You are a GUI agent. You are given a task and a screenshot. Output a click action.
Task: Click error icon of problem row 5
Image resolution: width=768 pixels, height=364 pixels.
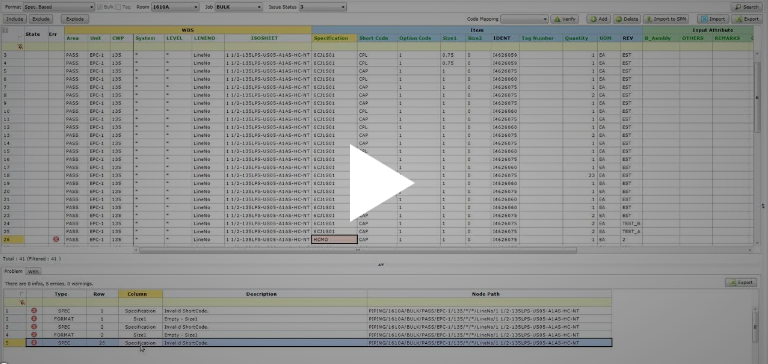[x=34, y=342]
